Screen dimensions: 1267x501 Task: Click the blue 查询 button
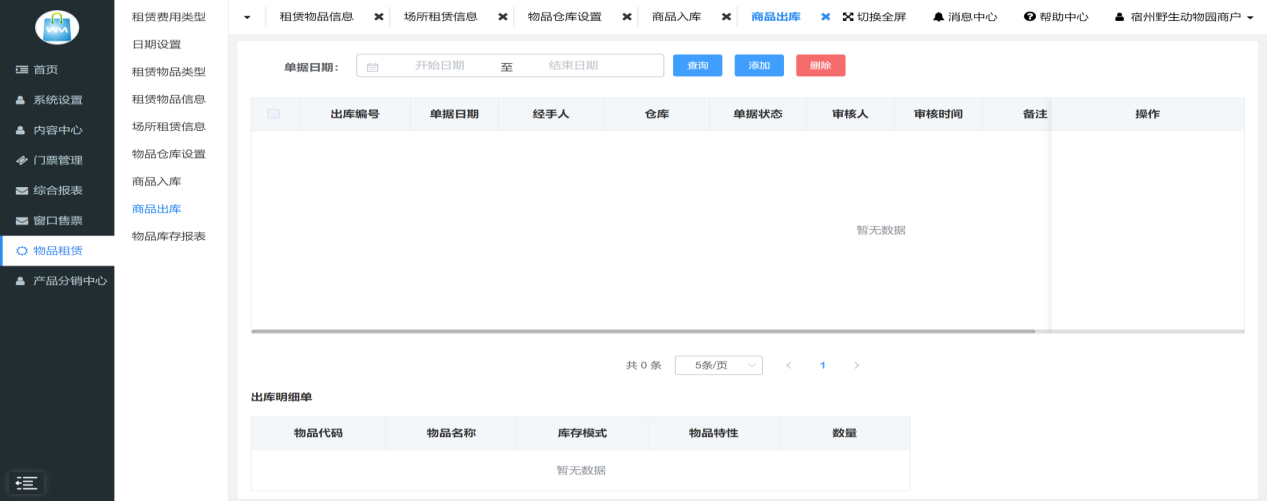[697, 66]
